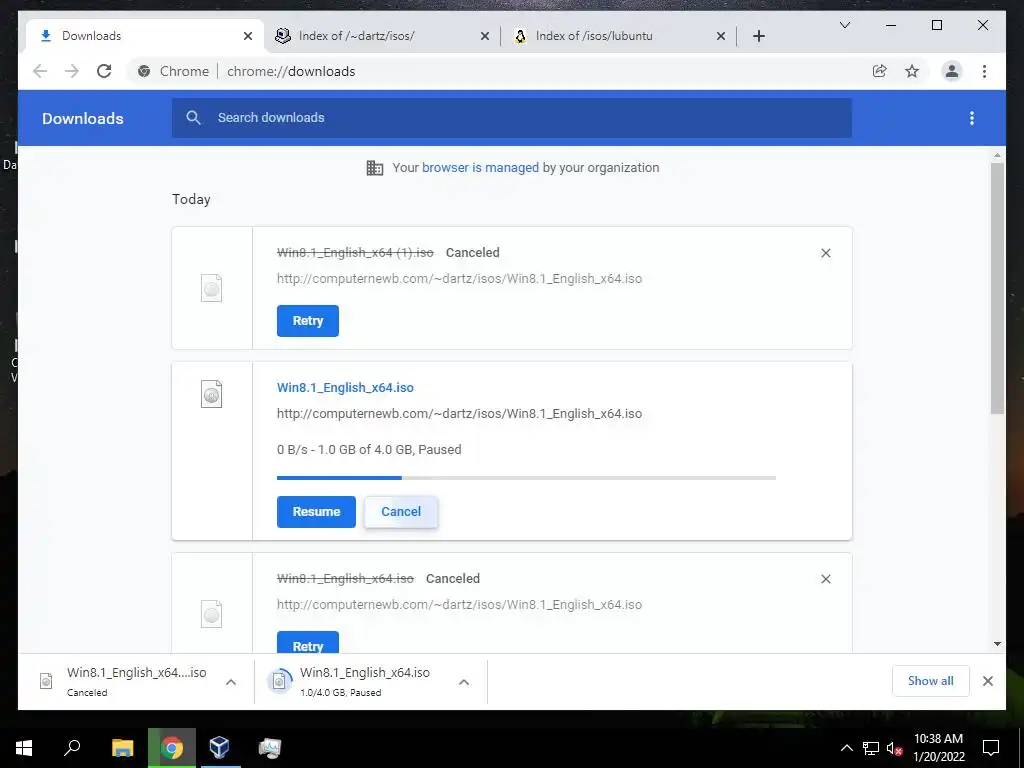Click the scrollbar up arrow
1024x768 pixels.
click(x=997, y=155)
